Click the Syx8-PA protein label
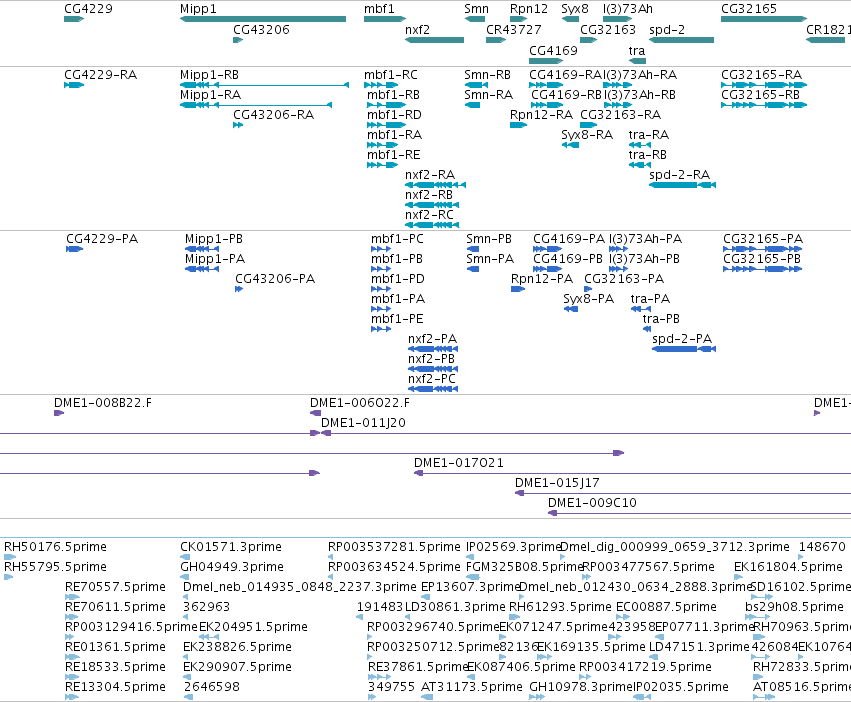 pos(588,299)
